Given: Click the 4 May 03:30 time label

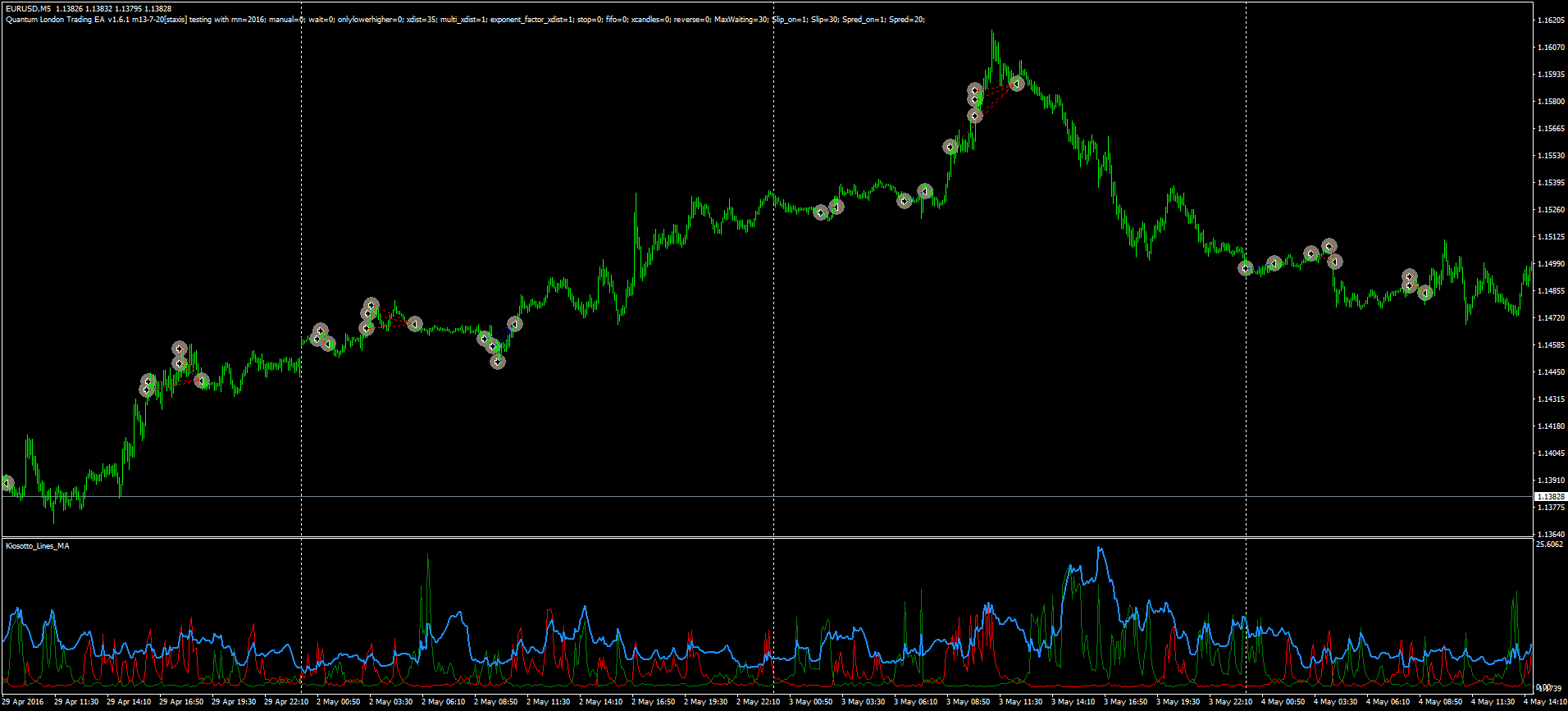Looking at the screenshot, I should tap(1335, 702).
